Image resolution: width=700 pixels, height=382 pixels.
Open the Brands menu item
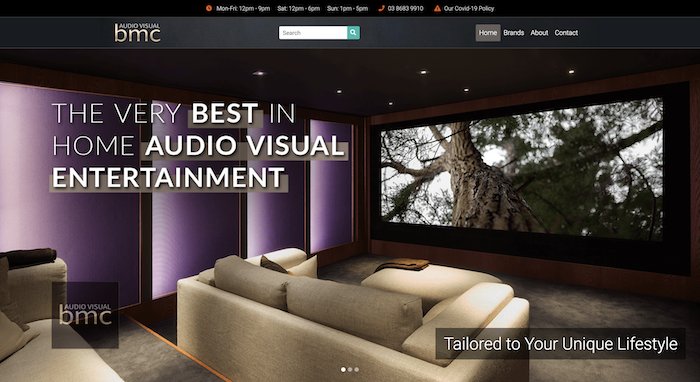coord(514,33)
